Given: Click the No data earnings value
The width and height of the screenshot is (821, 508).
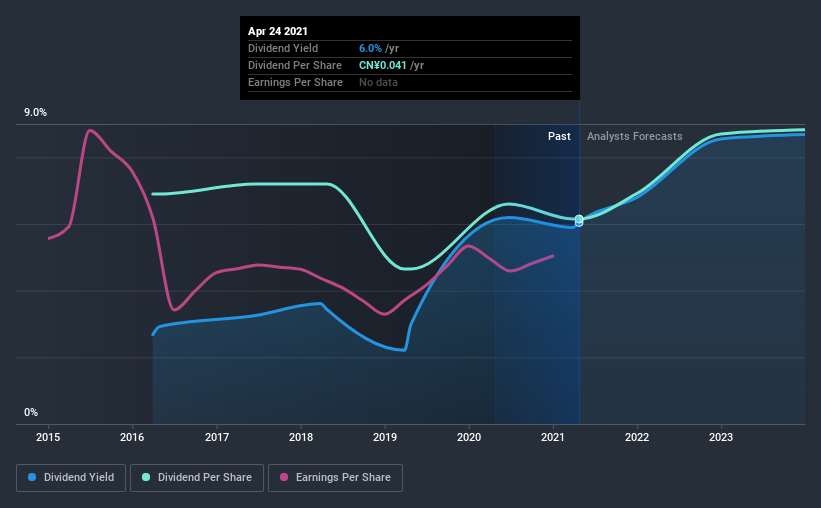Looking at the screenshot, I should point(378,82).
